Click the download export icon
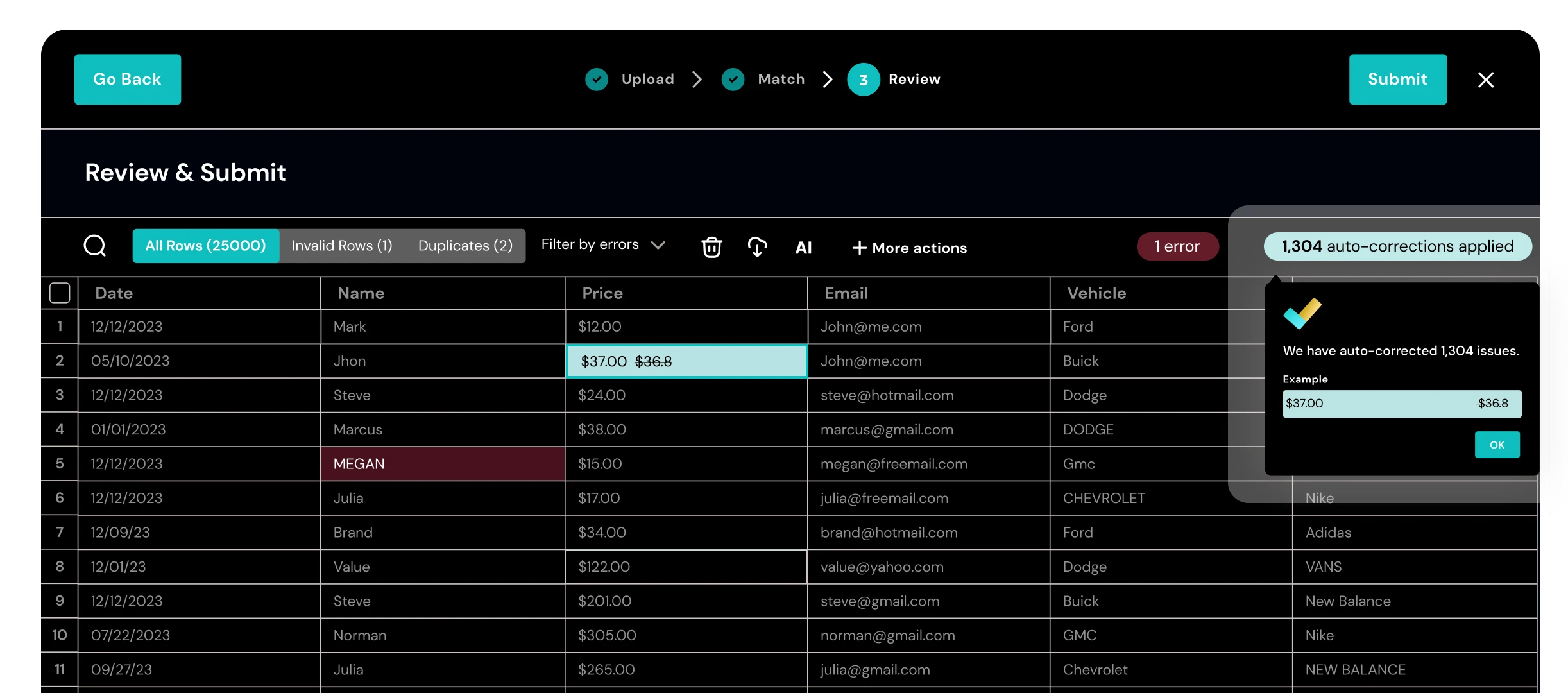This screenshot has width=1568, height=693. (x=757, y=247)
